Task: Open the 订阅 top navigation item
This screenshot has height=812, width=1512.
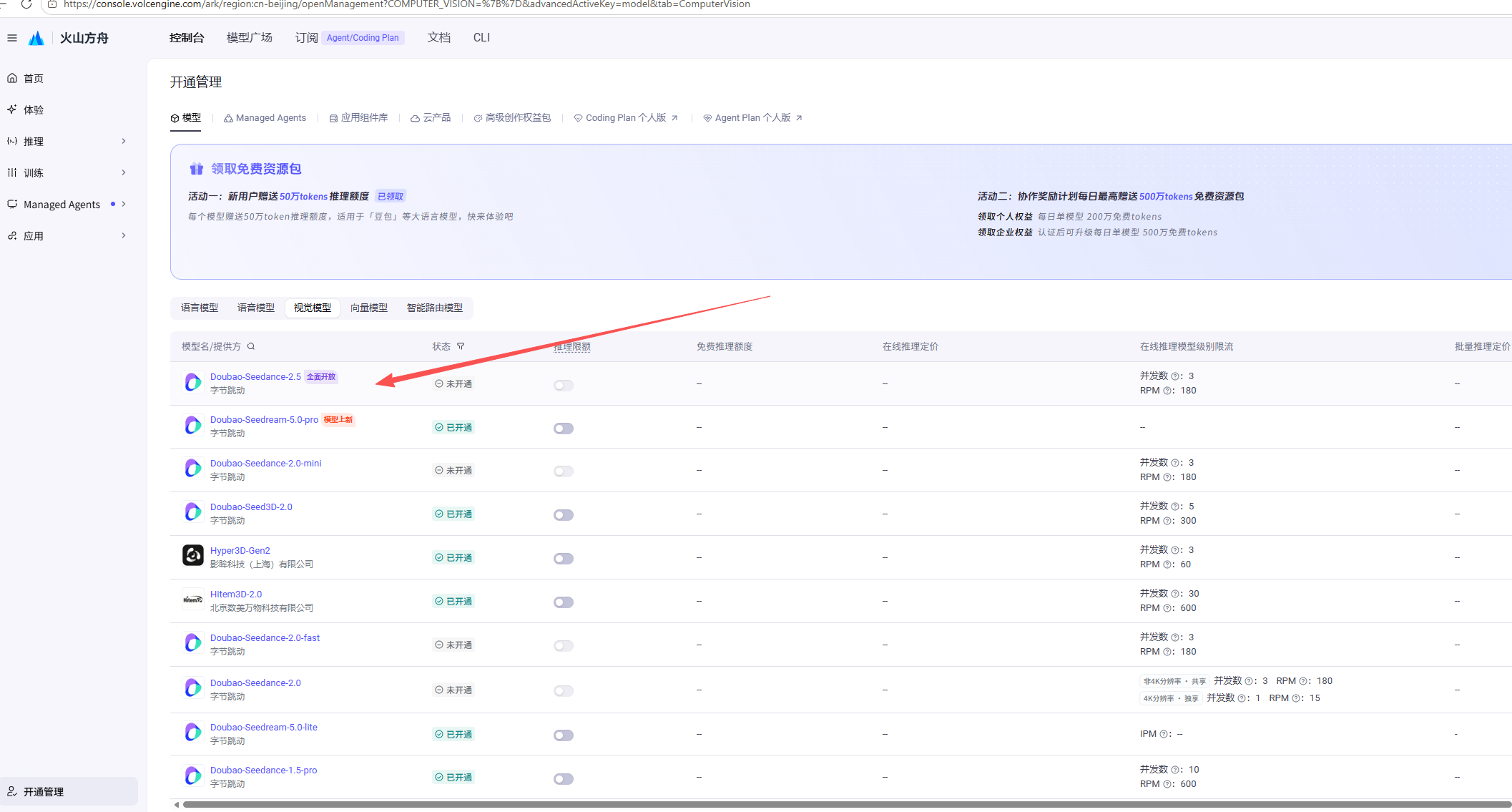Action: 306,38
